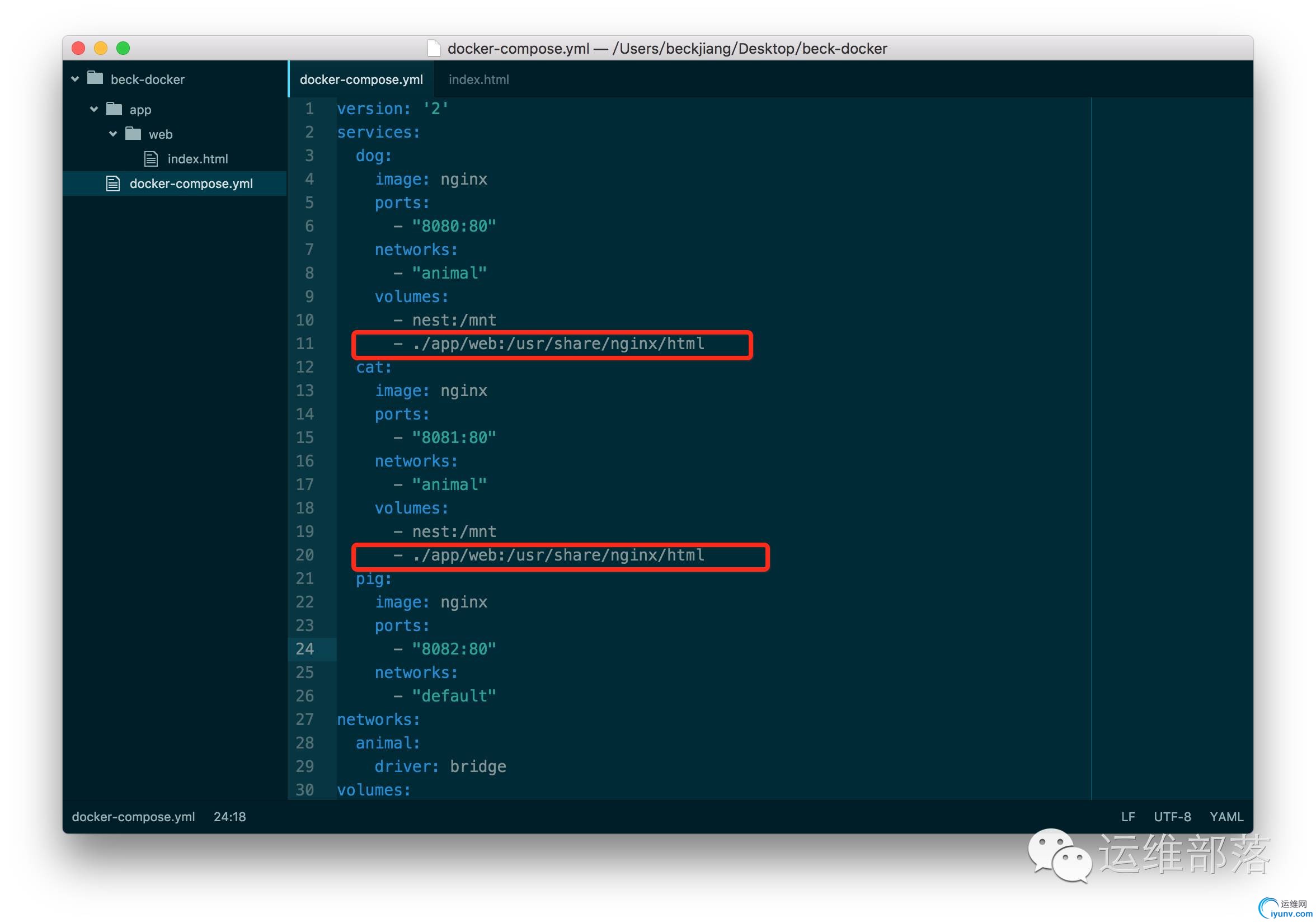Open the UTF-8 encoding selector
Image resolution: width=1316 pixels, height=923 pixels.
[1172, 816]
